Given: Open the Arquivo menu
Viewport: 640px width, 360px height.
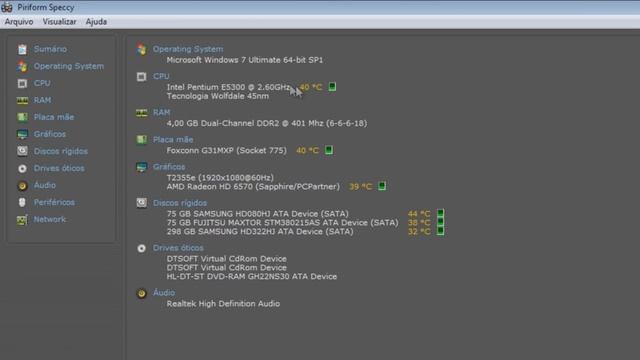Looking at the screenshot, I should click(x=19, y=22).
